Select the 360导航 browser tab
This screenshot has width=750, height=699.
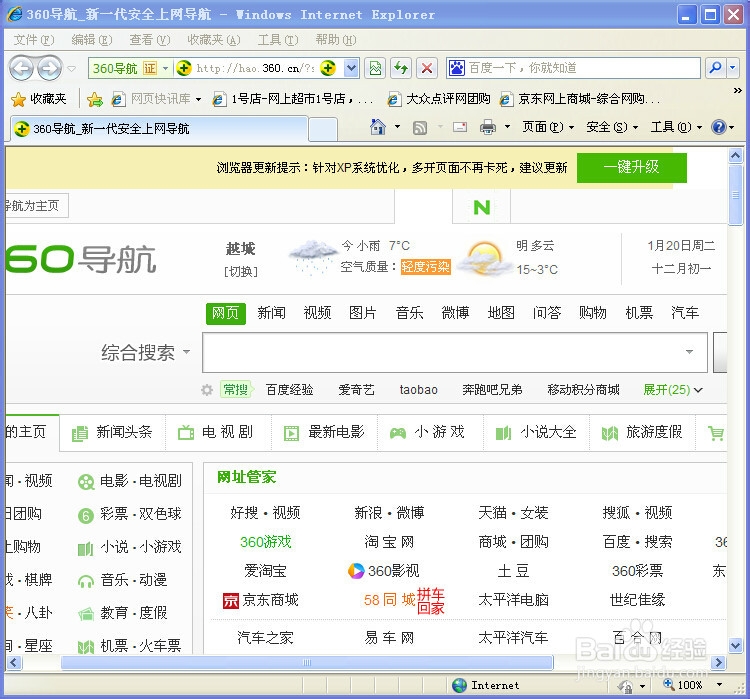click(158, 129)
